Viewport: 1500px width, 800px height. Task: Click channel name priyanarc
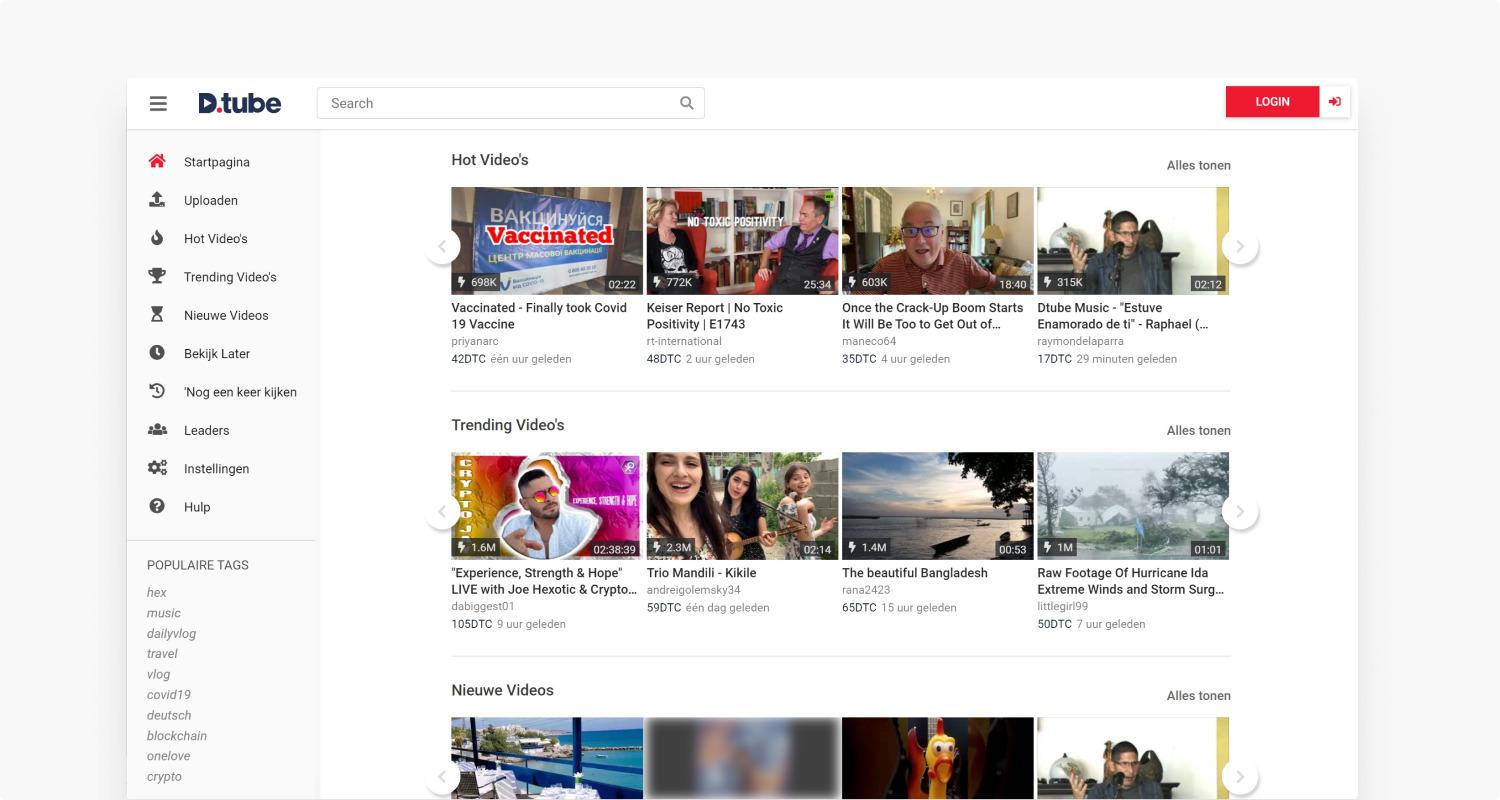pyautogui.click(x=475, y=342)
